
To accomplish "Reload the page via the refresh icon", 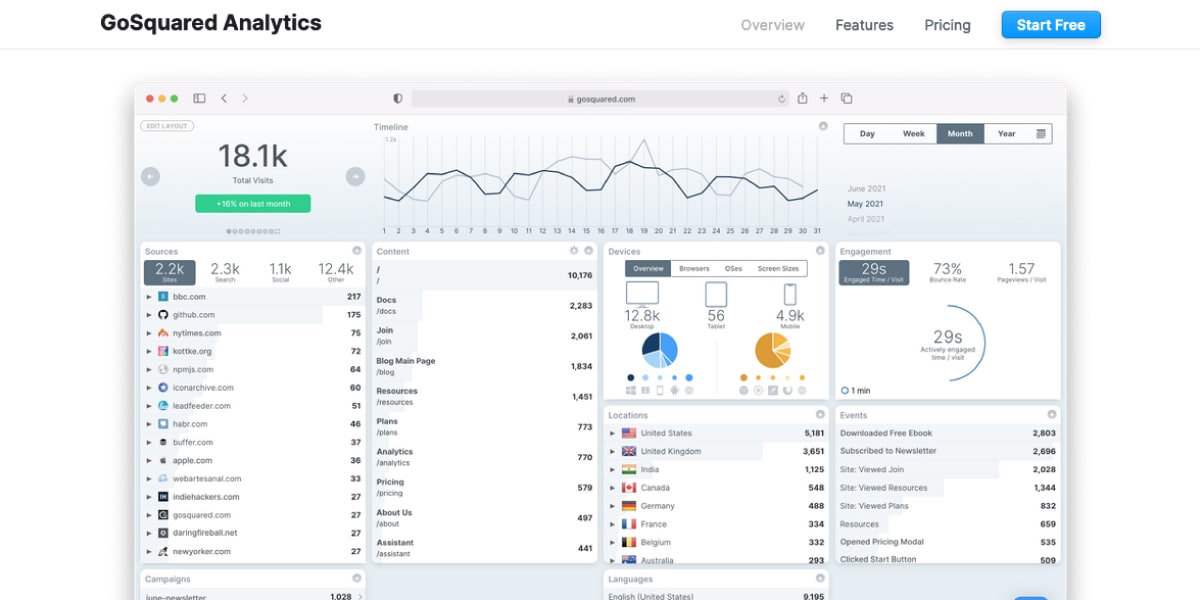I will pos(782,99).
